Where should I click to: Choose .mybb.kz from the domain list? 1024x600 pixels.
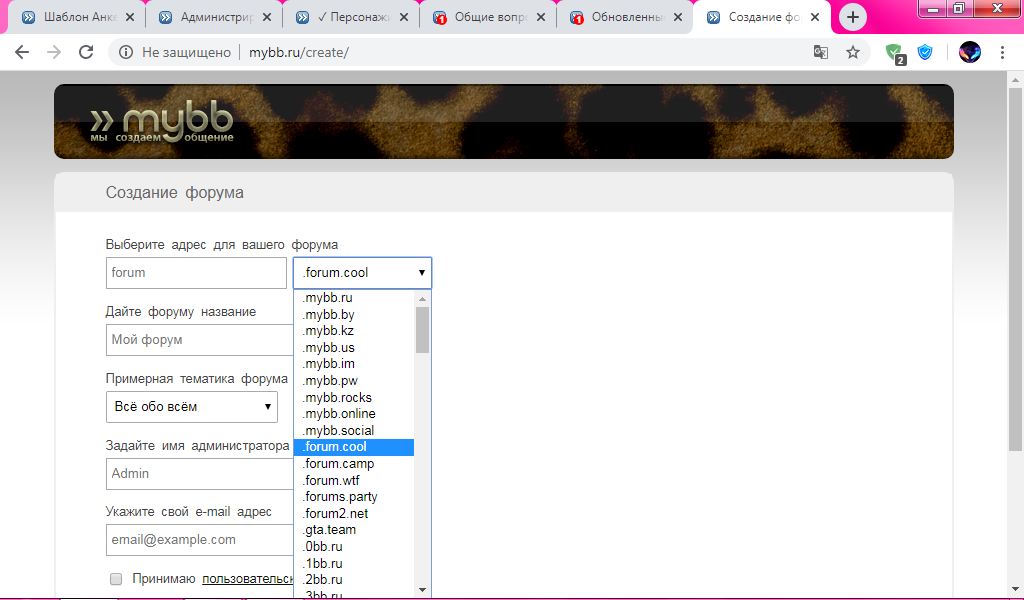(353, 331)
